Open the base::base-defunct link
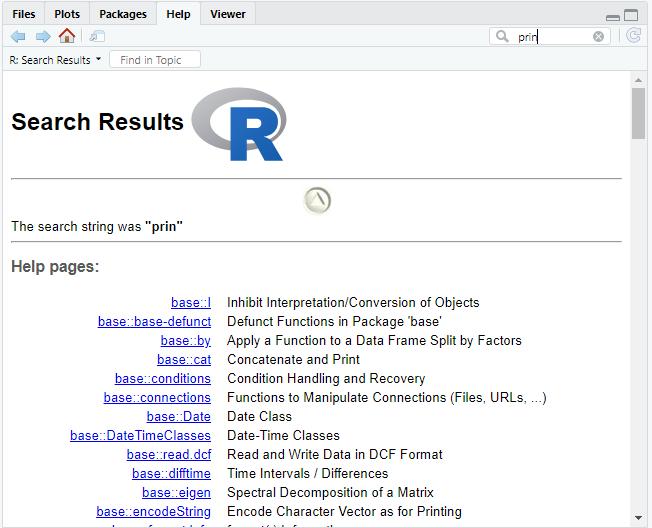 154,322
